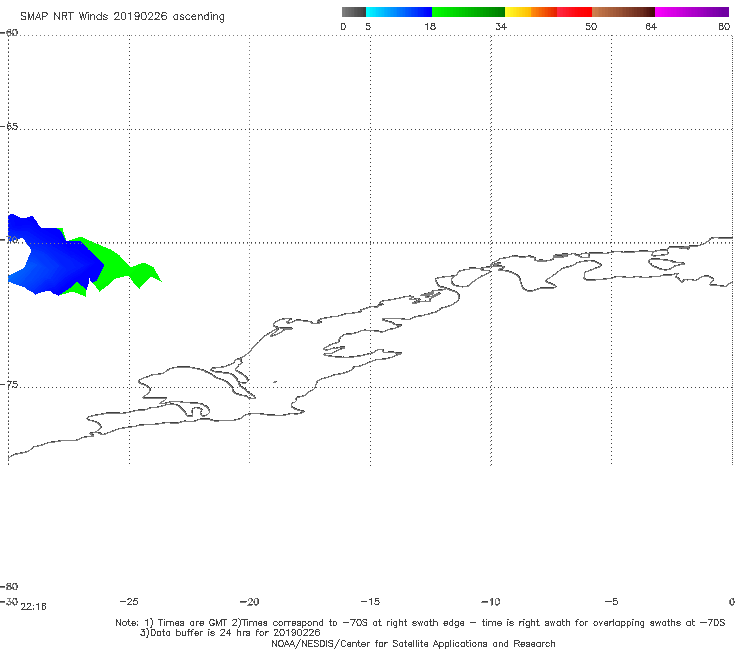Click the note '3)Data buffer is 24 hrs for 20190226'
The image size is (740, 650).
[230, 633]
